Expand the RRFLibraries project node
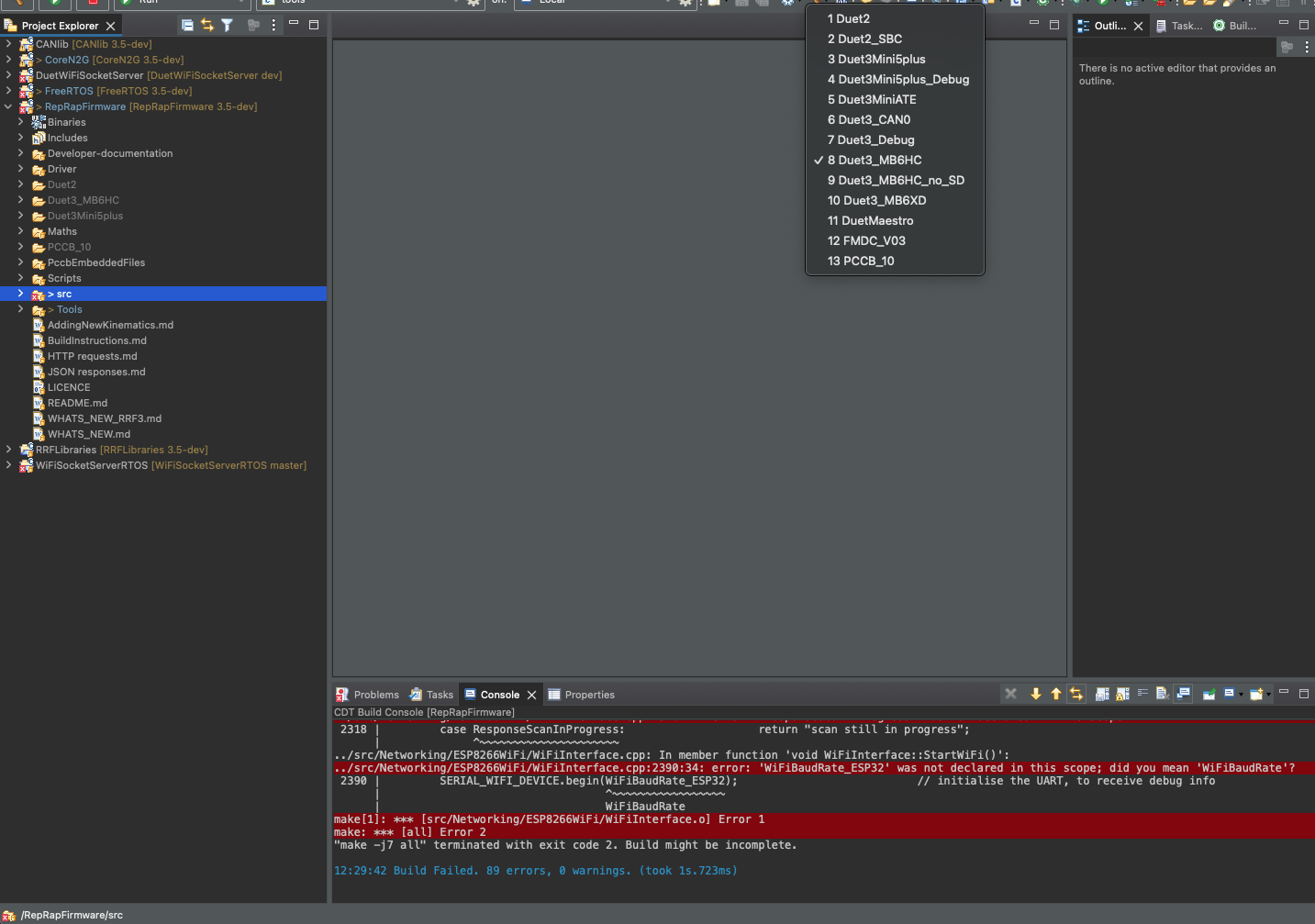This screenshot has height=924, width=1315. pyautogui.click(x=8, y=449)
